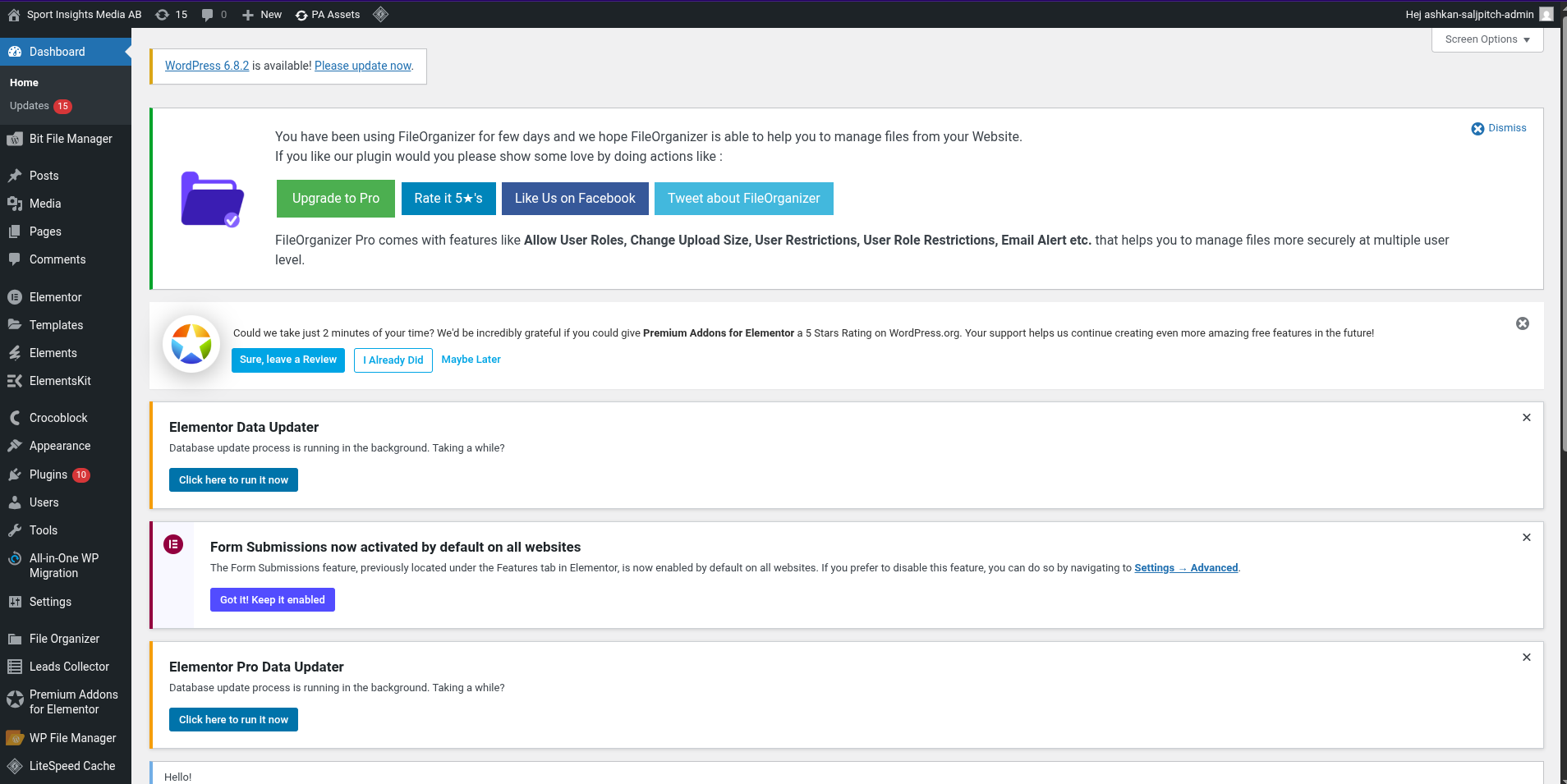Click the ElementsKit sidebar icon
The height and width of the screenshot is (784, 1567).
click(15, 381)
